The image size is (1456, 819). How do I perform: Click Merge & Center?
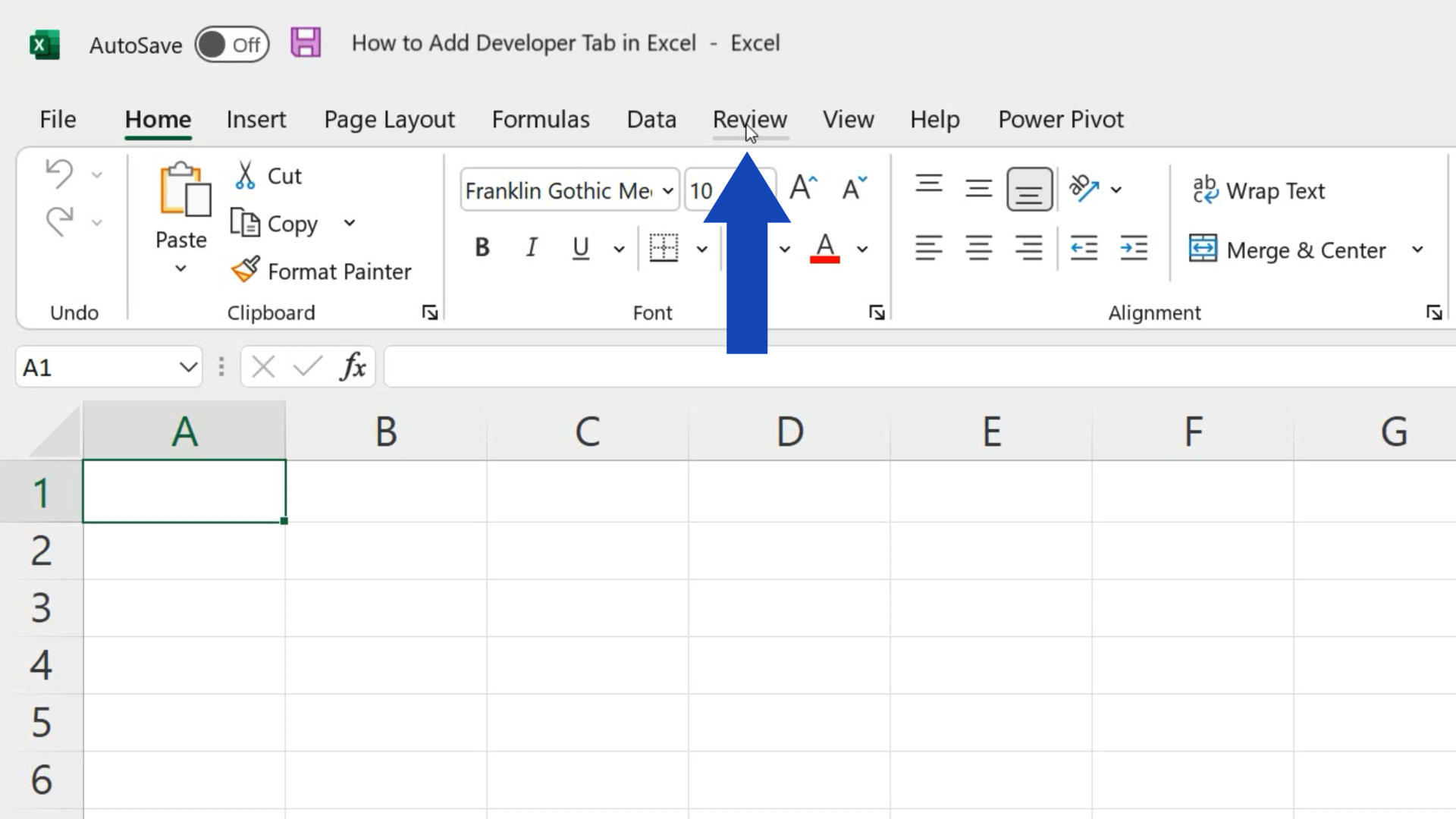[x=1288, y=249]
